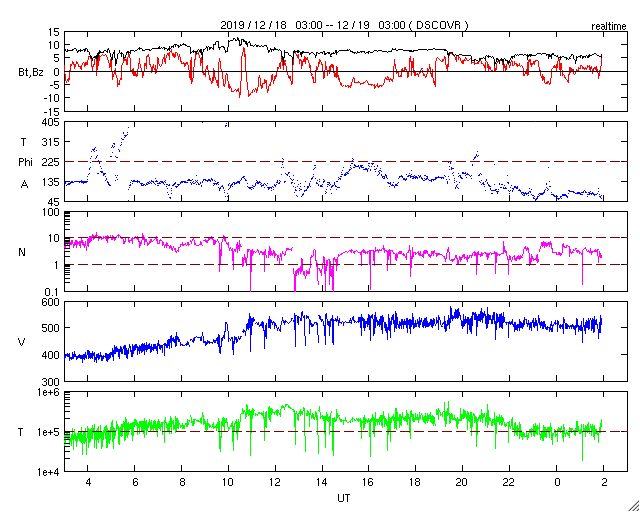Click the '22' hour label on the UT axis
The image size is (640, 512).
pos(509,482)
